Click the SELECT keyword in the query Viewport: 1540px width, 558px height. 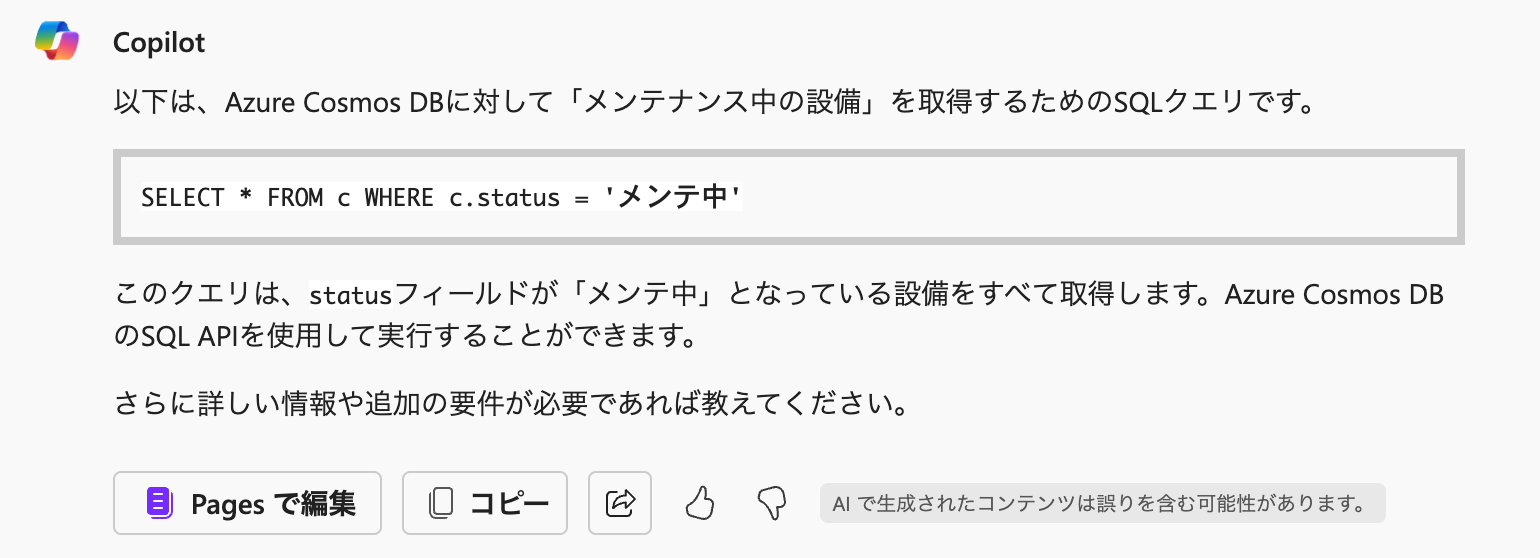[183, 198]
